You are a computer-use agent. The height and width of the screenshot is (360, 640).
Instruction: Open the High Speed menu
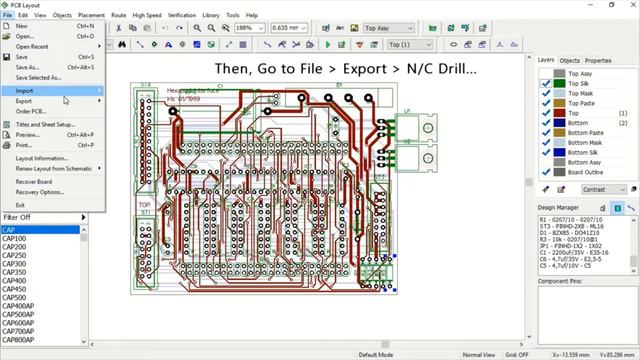(147, 15)
